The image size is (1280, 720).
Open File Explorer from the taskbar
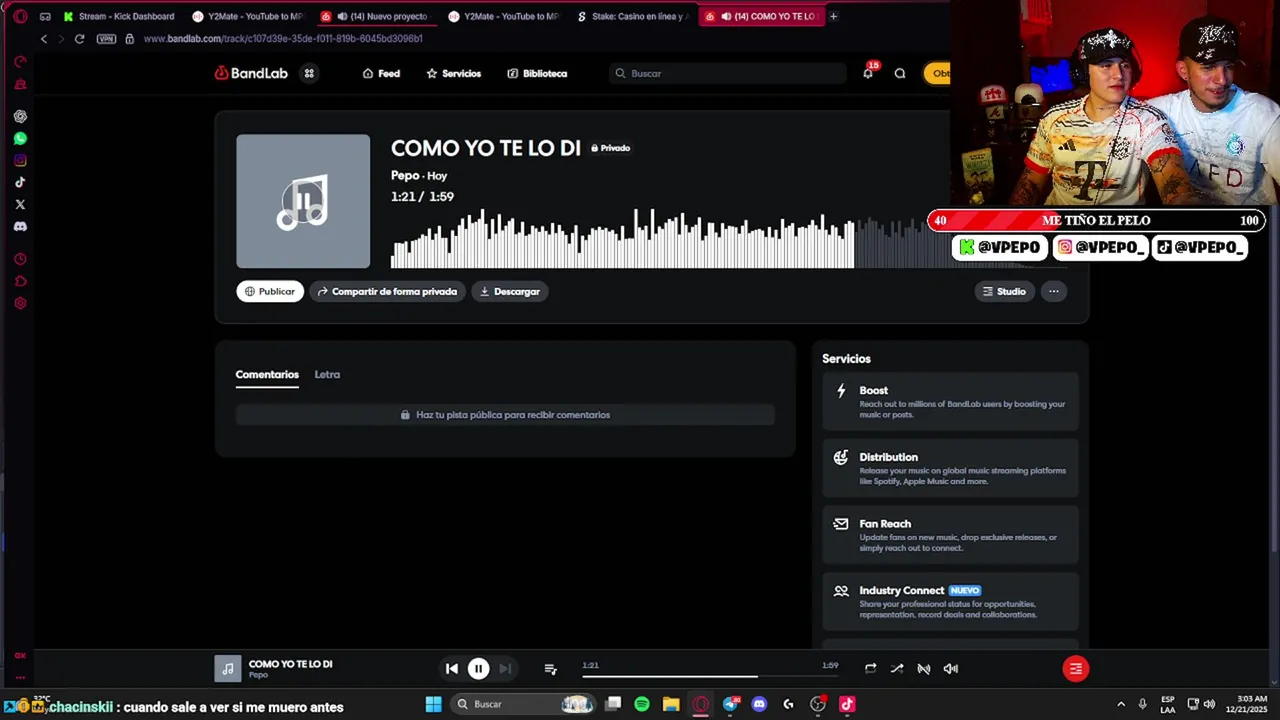(x=671, y=704)
